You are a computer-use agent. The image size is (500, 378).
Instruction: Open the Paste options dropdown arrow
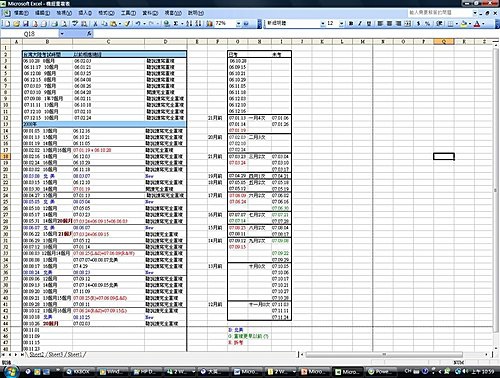[x=120, y=23]
